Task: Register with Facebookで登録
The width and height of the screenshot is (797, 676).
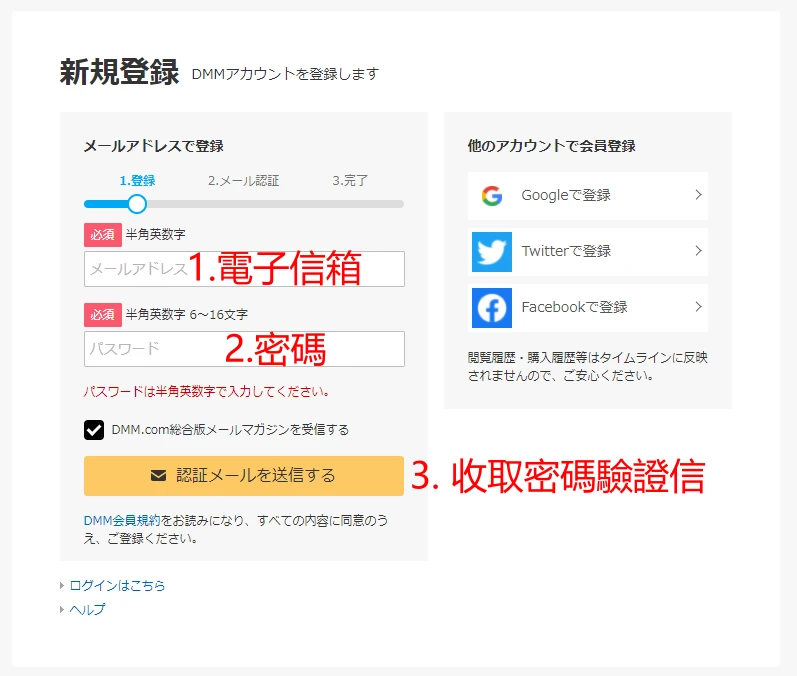Action: 588,308
